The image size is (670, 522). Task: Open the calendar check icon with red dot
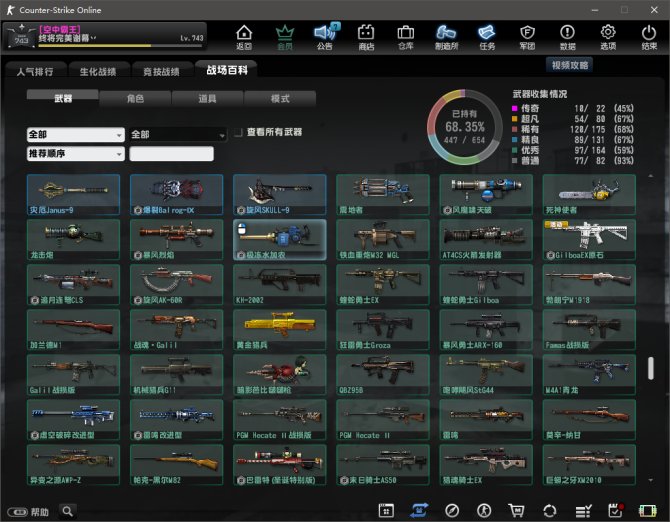(x=615, y=510)
